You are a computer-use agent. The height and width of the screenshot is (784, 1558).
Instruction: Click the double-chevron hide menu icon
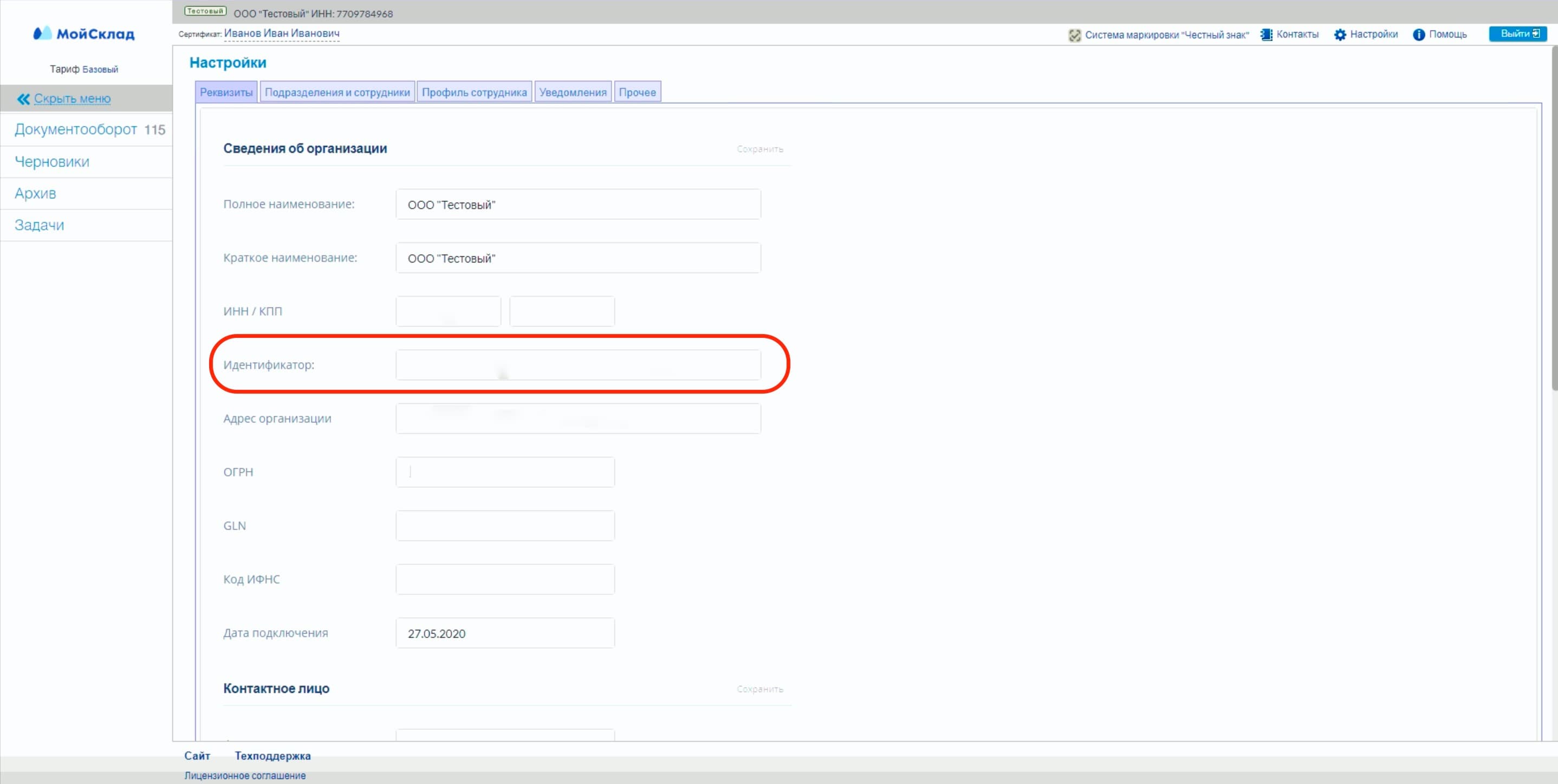pyautogui.click(x=24, y=99)
